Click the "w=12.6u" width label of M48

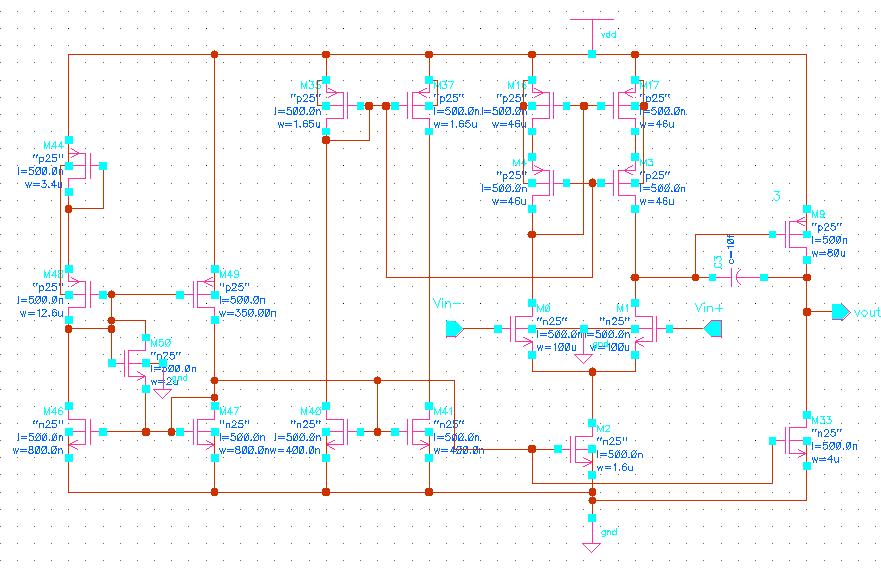click(x=42, y=313)
